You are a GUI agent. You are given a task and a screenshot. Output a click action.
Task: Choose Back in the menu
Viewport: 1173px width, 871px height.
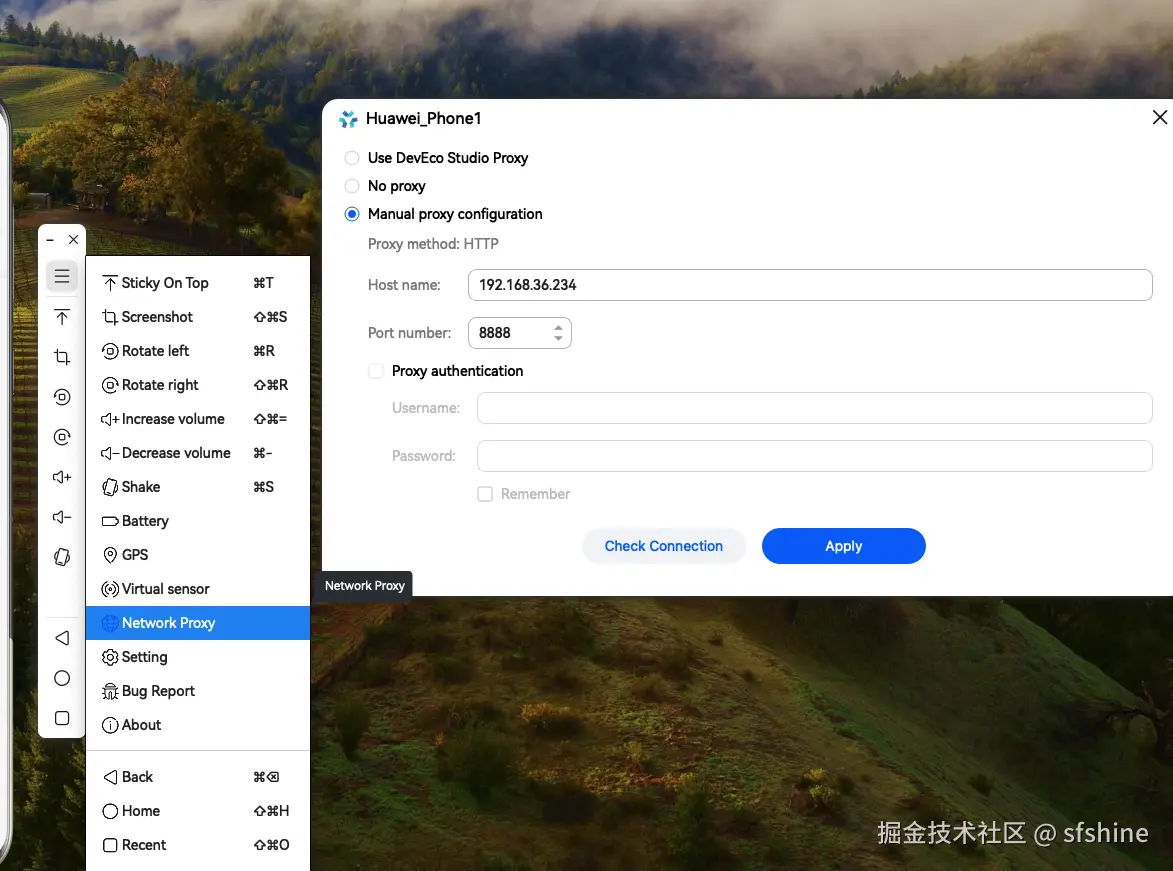coord(197,777)
